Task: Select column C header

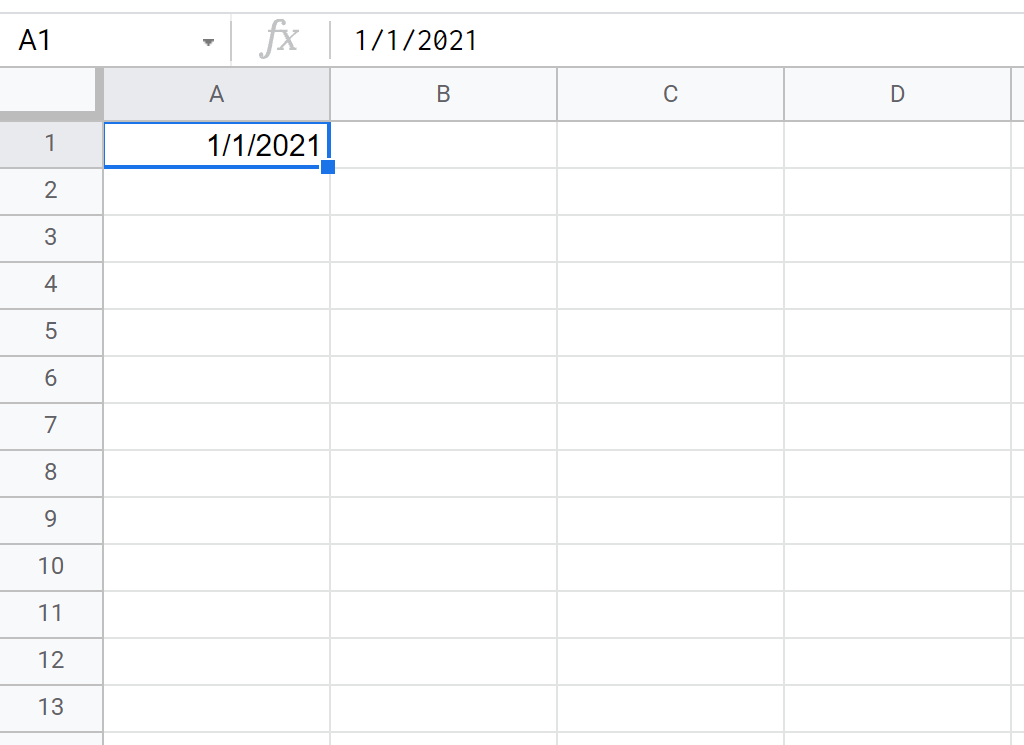Action: click(671, 94)
